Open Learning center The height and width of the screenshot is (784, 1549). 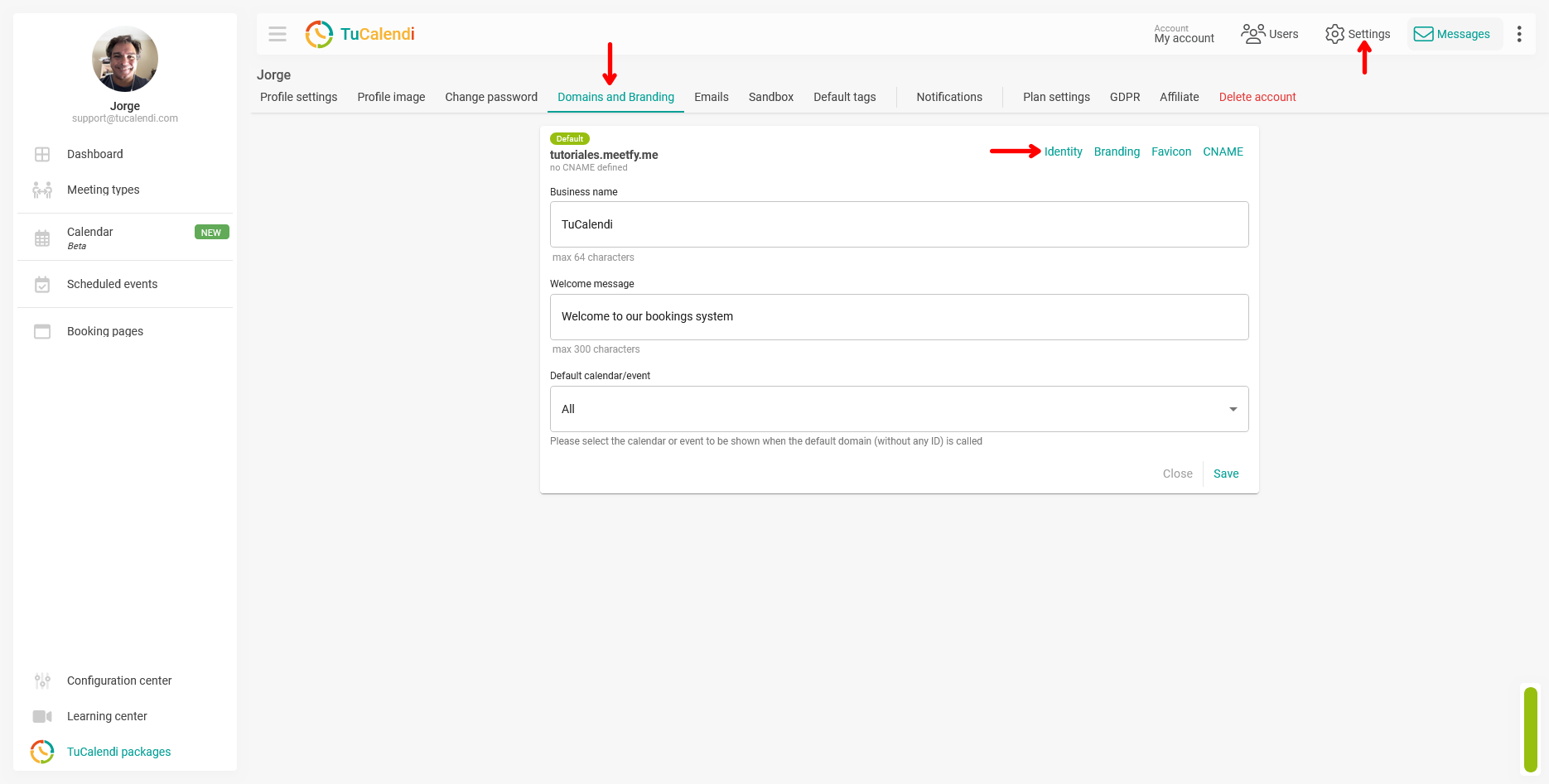[107, 716]
